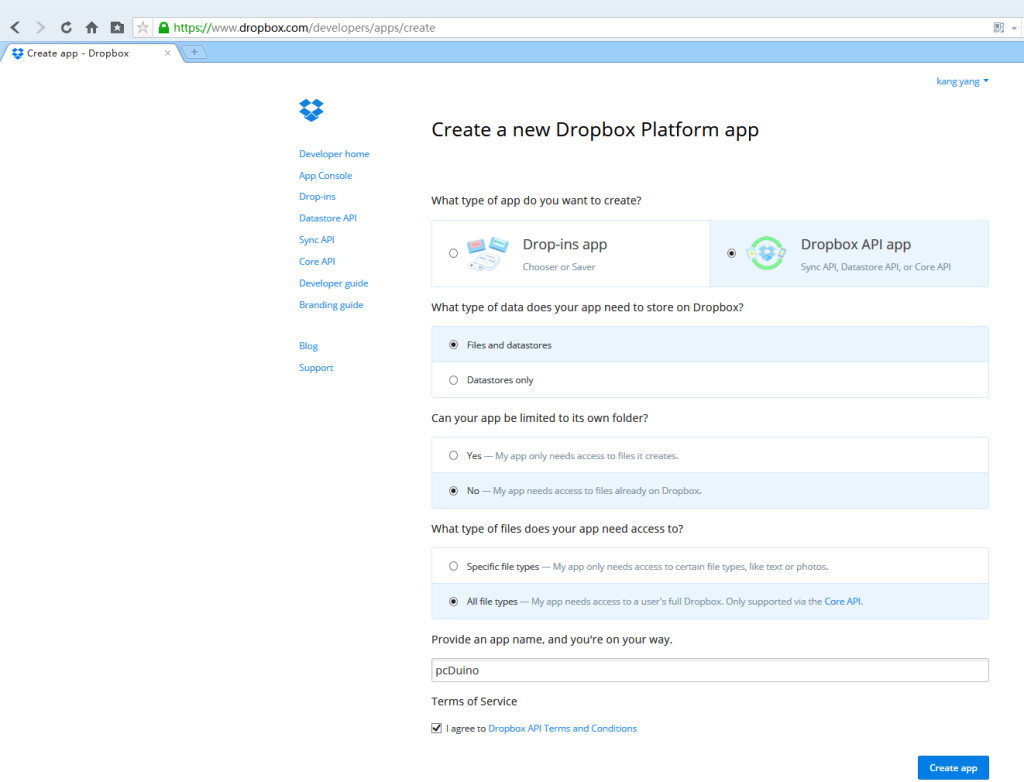Click the browser forward arrow
The width and height of the screenshot is (1024, 782).
pyautogui.click(x=40, y=27)
